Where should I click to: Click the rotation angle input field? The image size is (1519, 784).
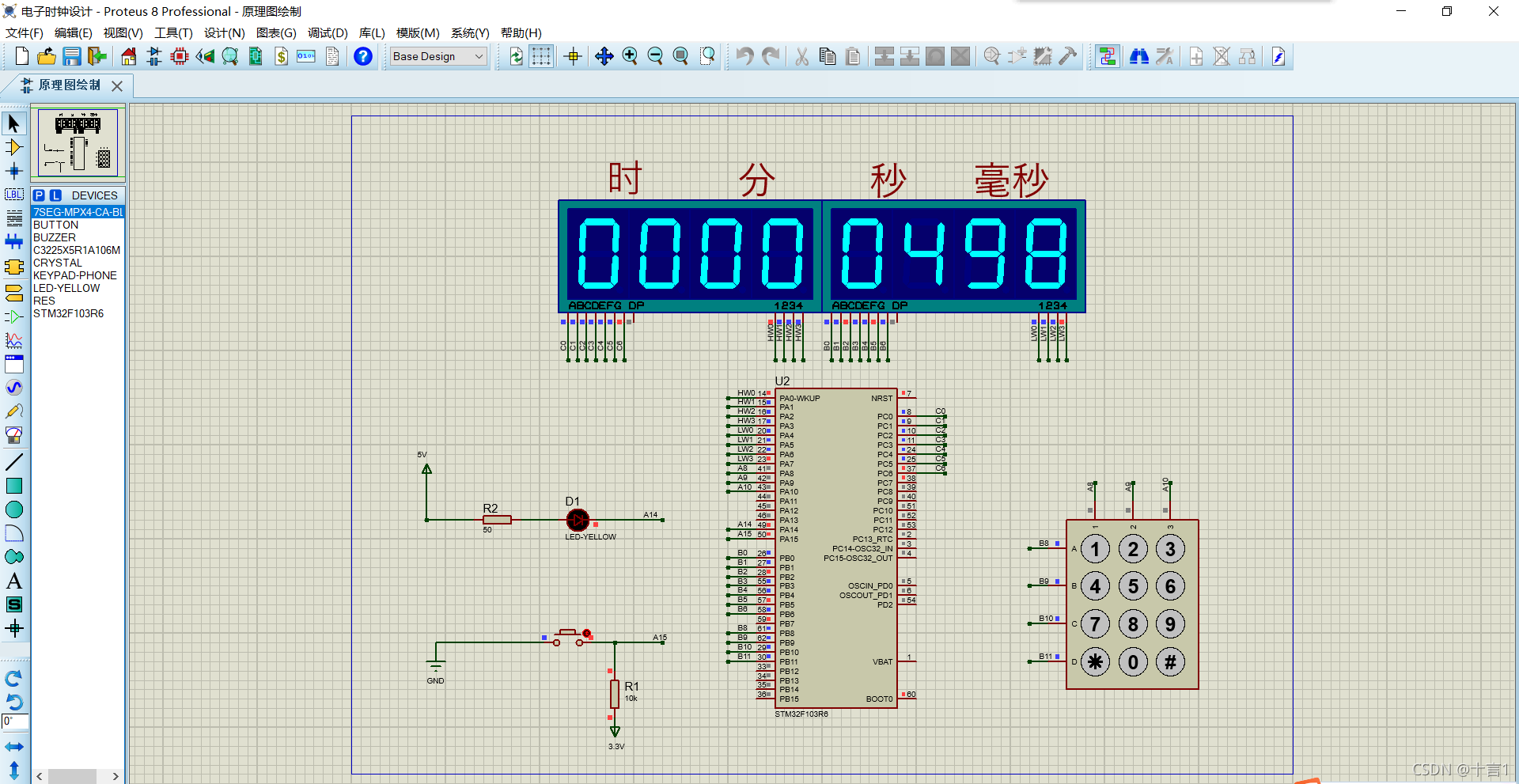pyautogui.click(x=15, y=722)
